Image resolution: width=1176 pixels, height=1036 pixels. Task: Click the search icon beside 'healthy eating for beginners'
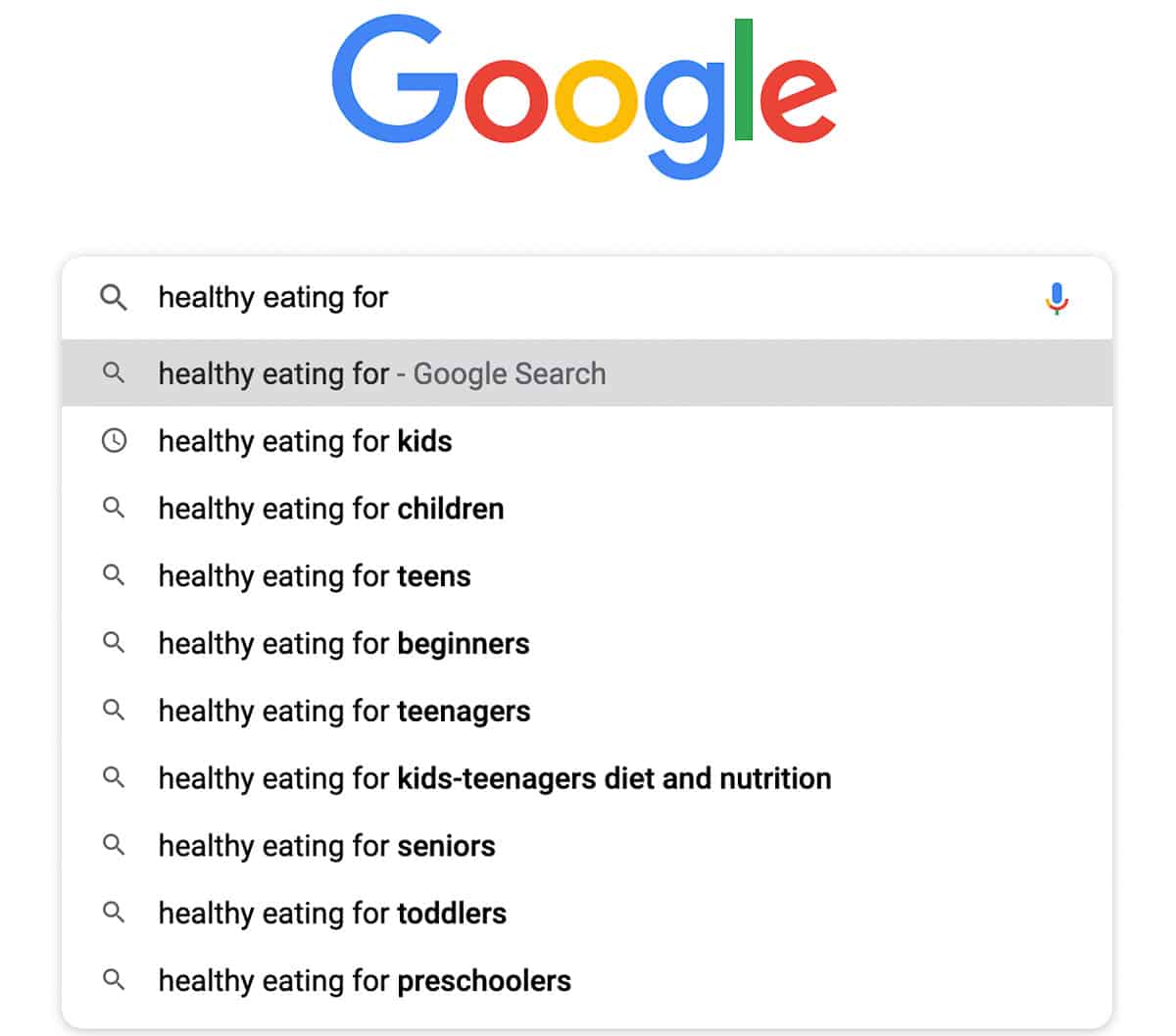115,644
